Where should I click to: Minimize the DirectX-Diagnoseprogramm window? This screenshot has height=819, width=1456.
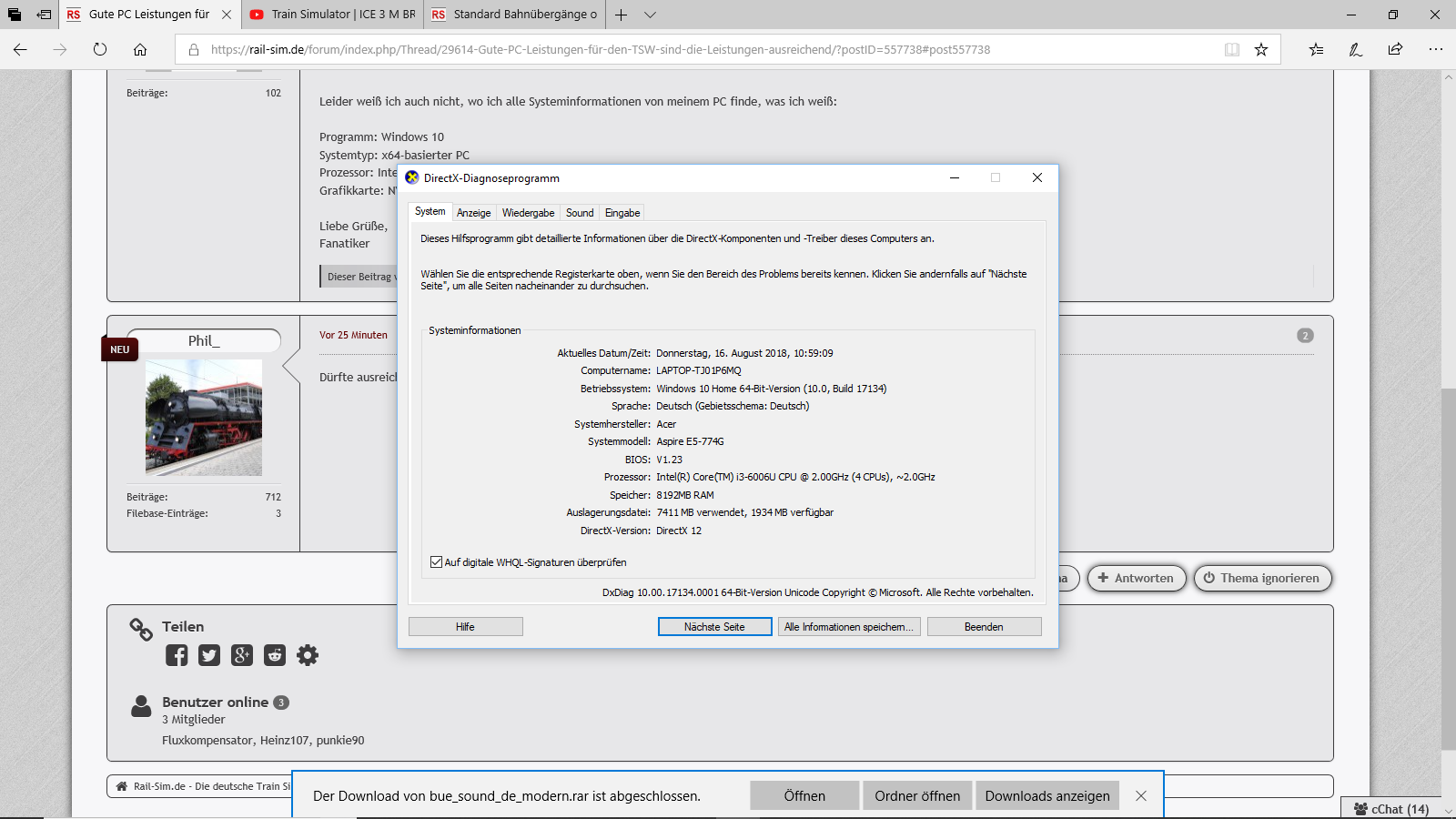tap(955, 177)
